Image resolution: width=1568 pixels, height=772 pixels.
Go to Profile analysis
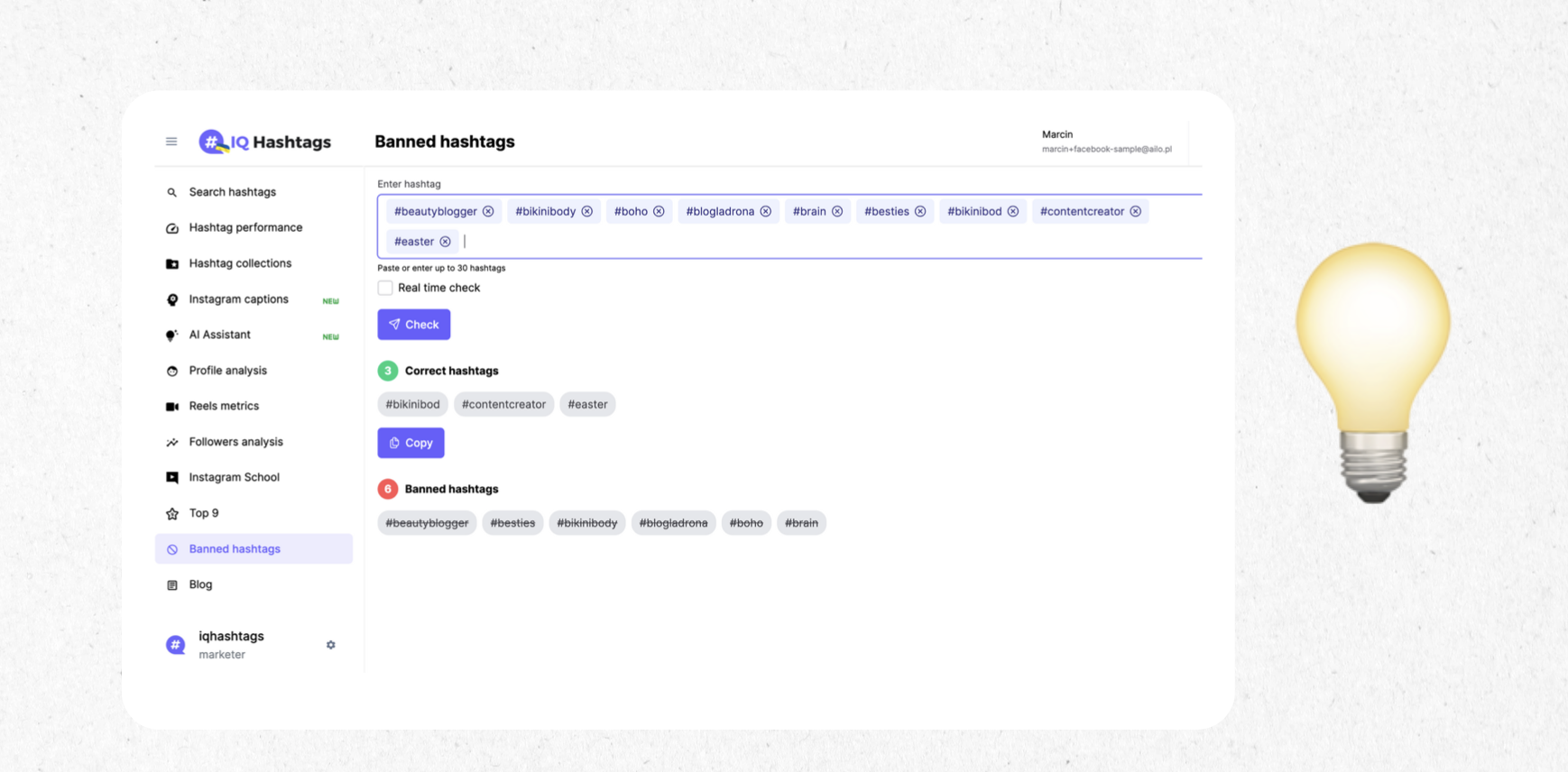pos(227,371)
